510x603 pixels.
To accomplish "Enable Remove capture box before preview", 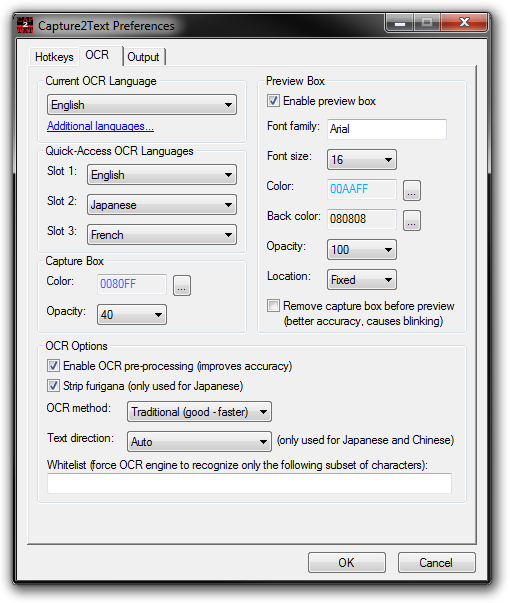I will 273,306.
